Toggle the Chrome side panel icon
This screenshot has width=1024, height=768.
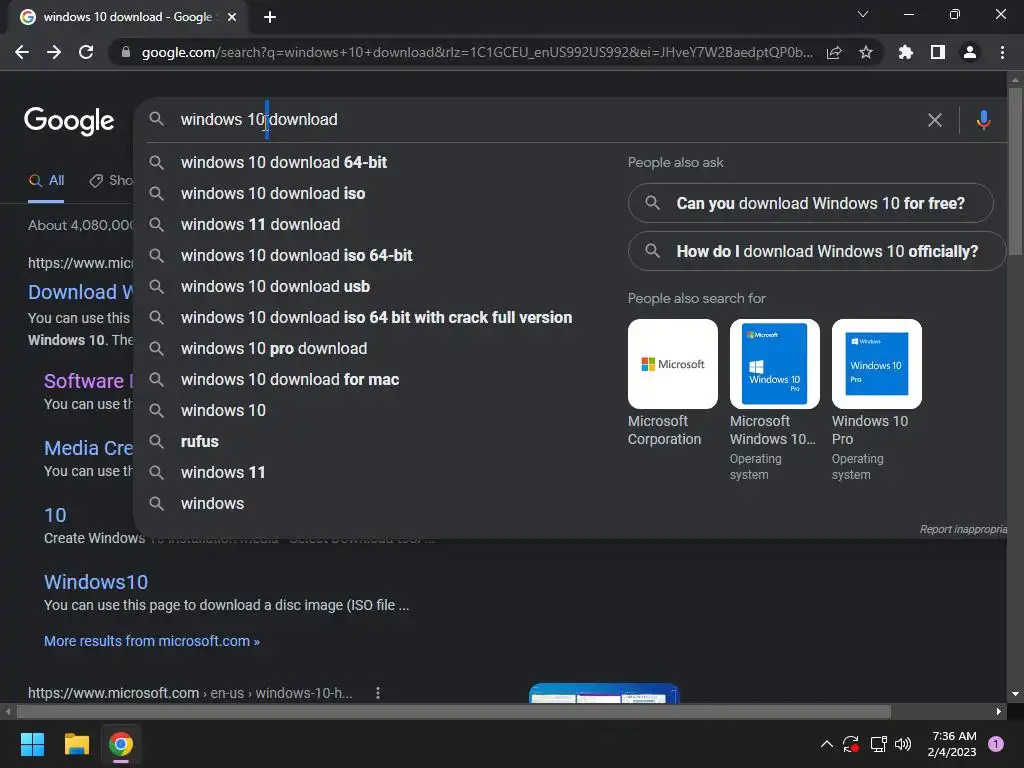tap(938, 52)
